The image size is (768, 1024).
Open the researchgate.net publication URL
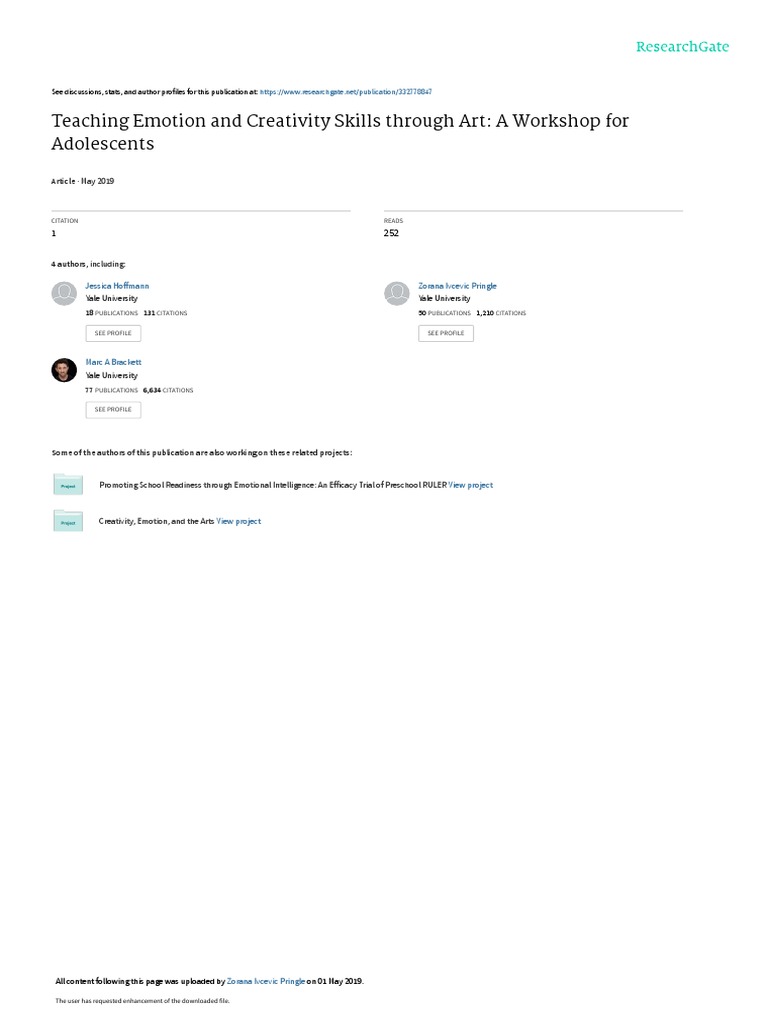(x=346, y=91)
